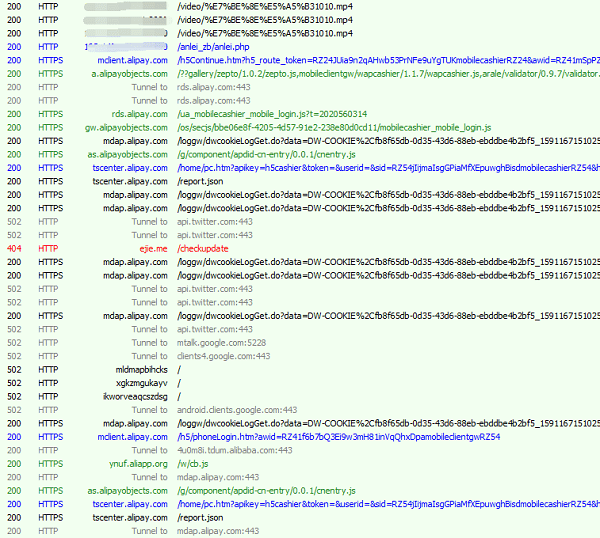Open the /h5/phoneLogin.htm request
Viewport: 600px width, 538px height.
pyautogui.click(x=338, y=437)
